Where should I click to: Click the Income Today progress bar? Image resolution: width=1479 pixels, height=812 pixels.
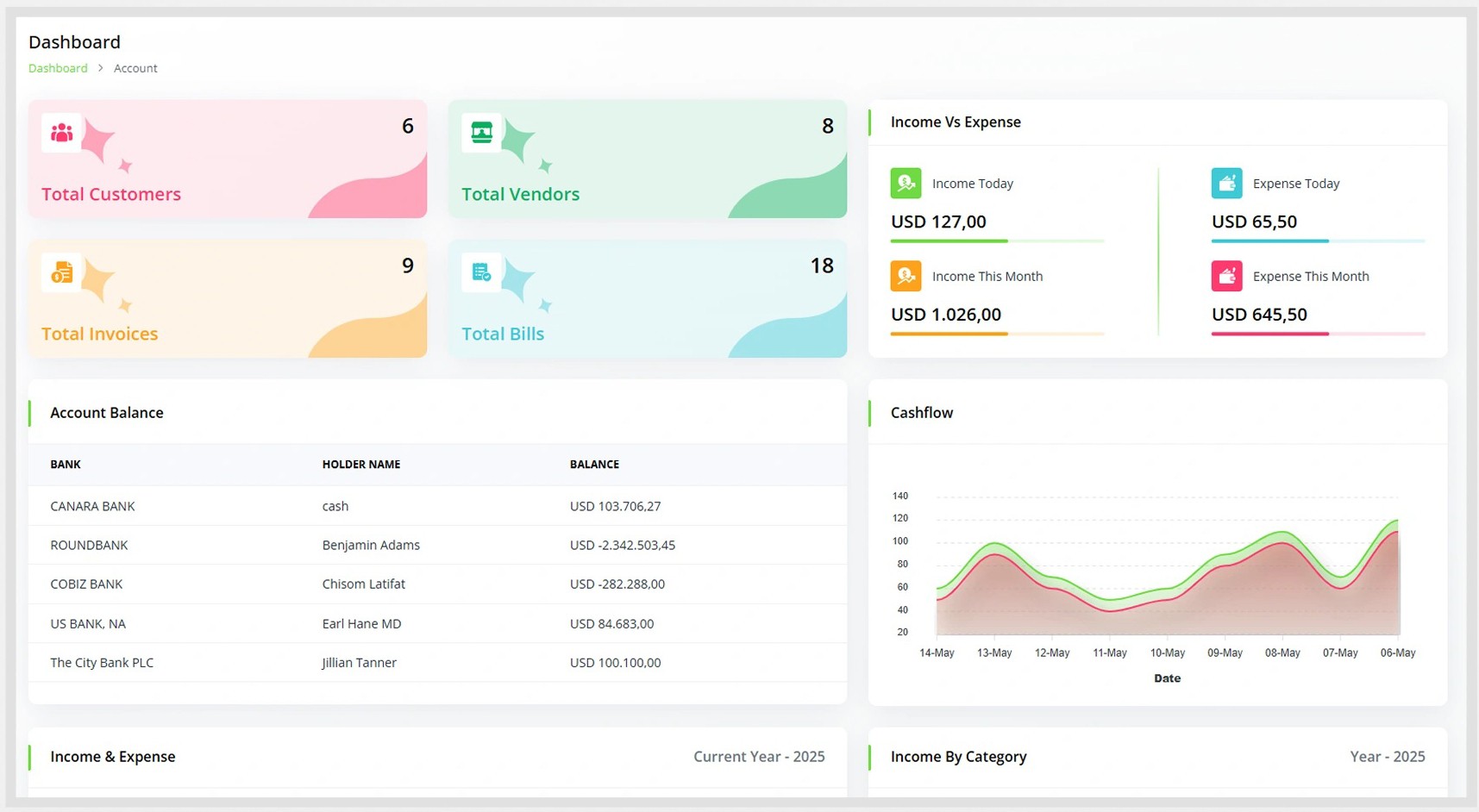[996, 241]
